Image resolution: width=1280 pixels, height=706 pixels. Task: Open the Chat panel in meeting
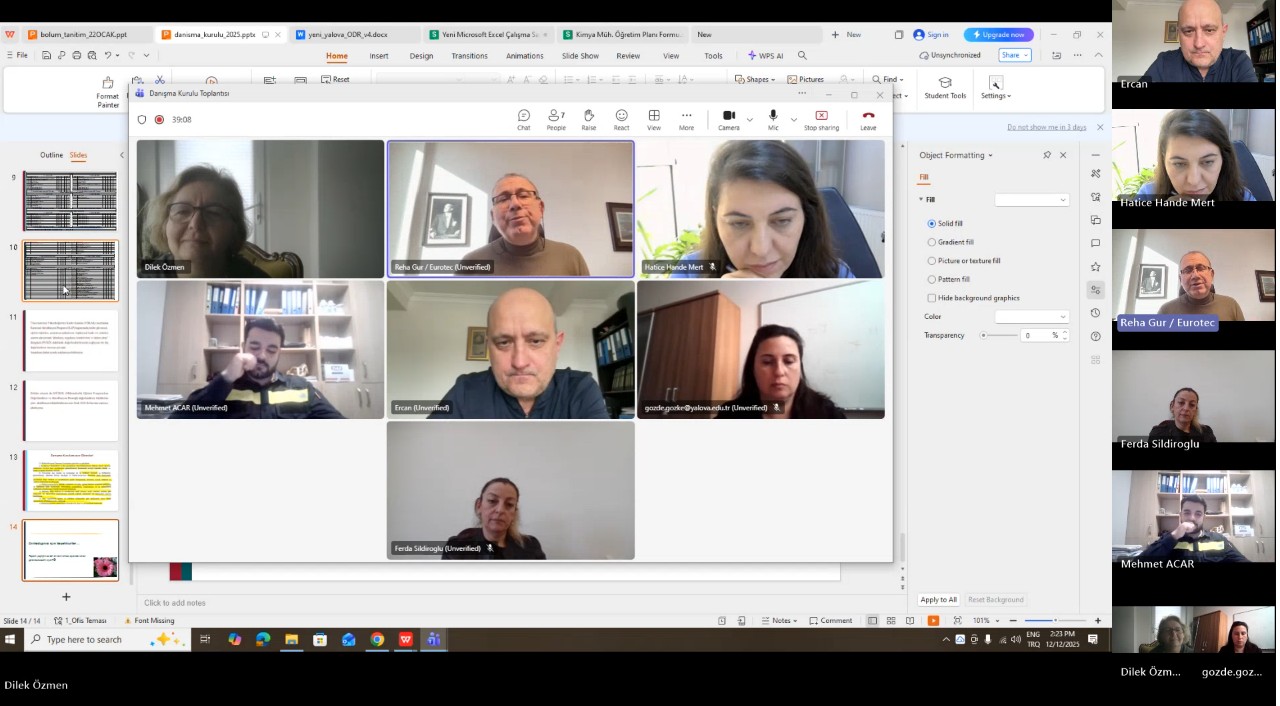tap(523, 119)
